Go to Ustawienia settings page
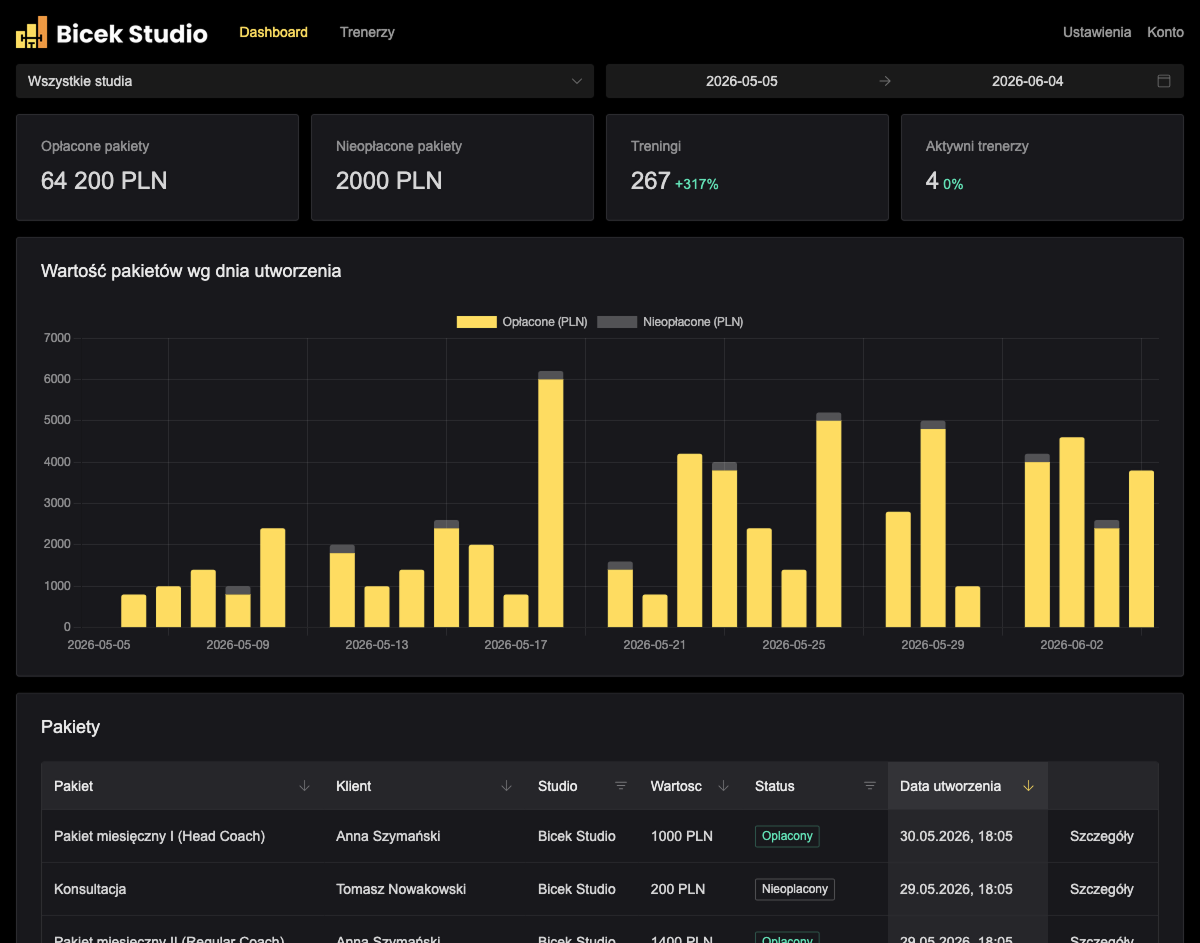 [x=1097, y=32]
